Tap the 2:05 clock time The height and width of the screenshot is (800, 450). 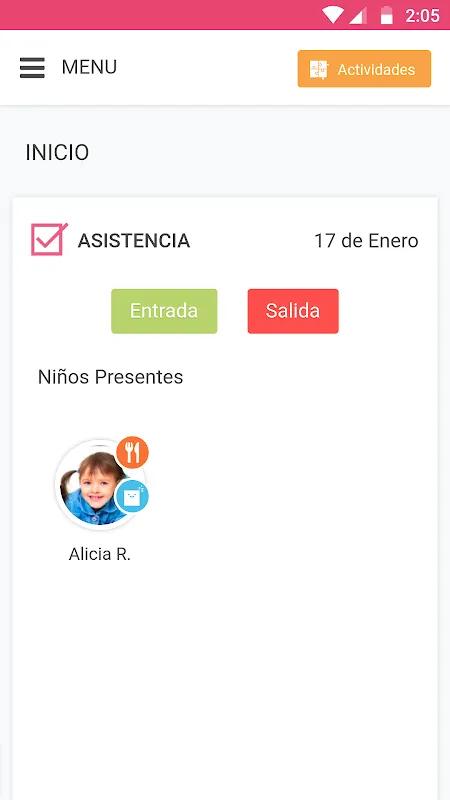pyautogui.click(x=422, y=16)
